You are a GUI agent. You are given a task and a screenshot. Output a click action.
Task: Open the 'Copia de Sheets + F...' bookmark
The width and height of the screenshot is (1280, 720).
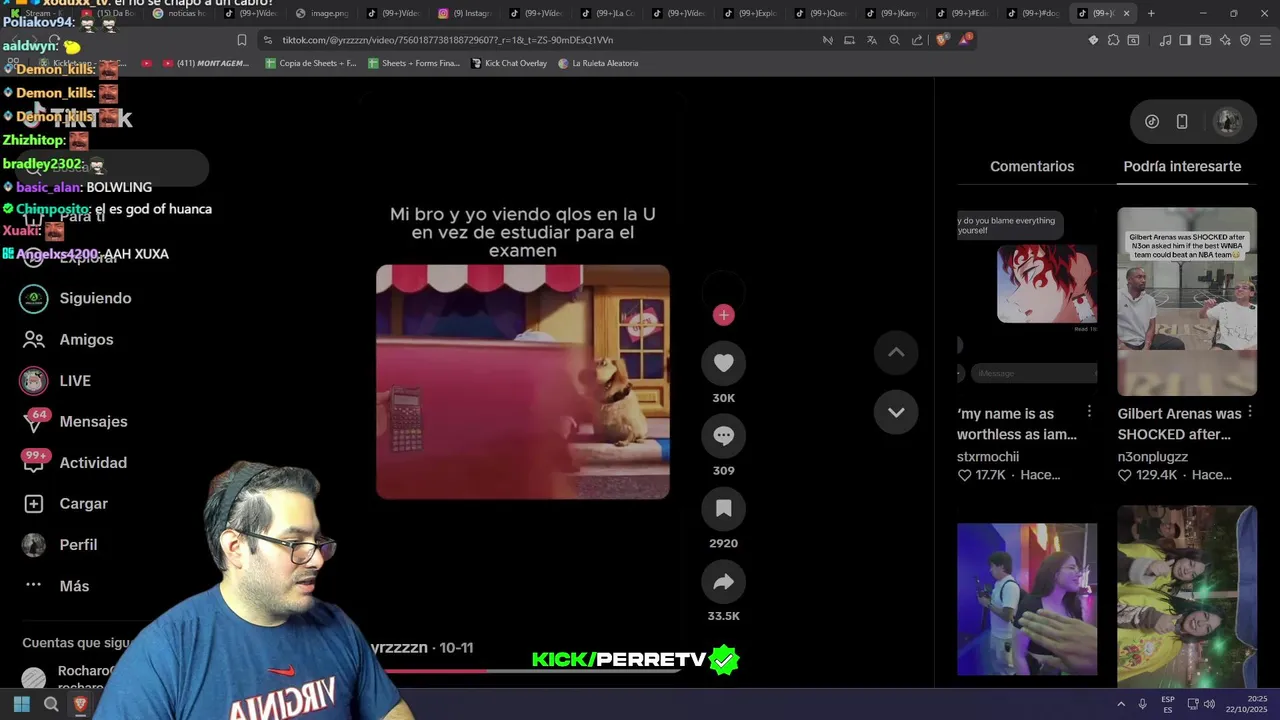coord(311,63)
